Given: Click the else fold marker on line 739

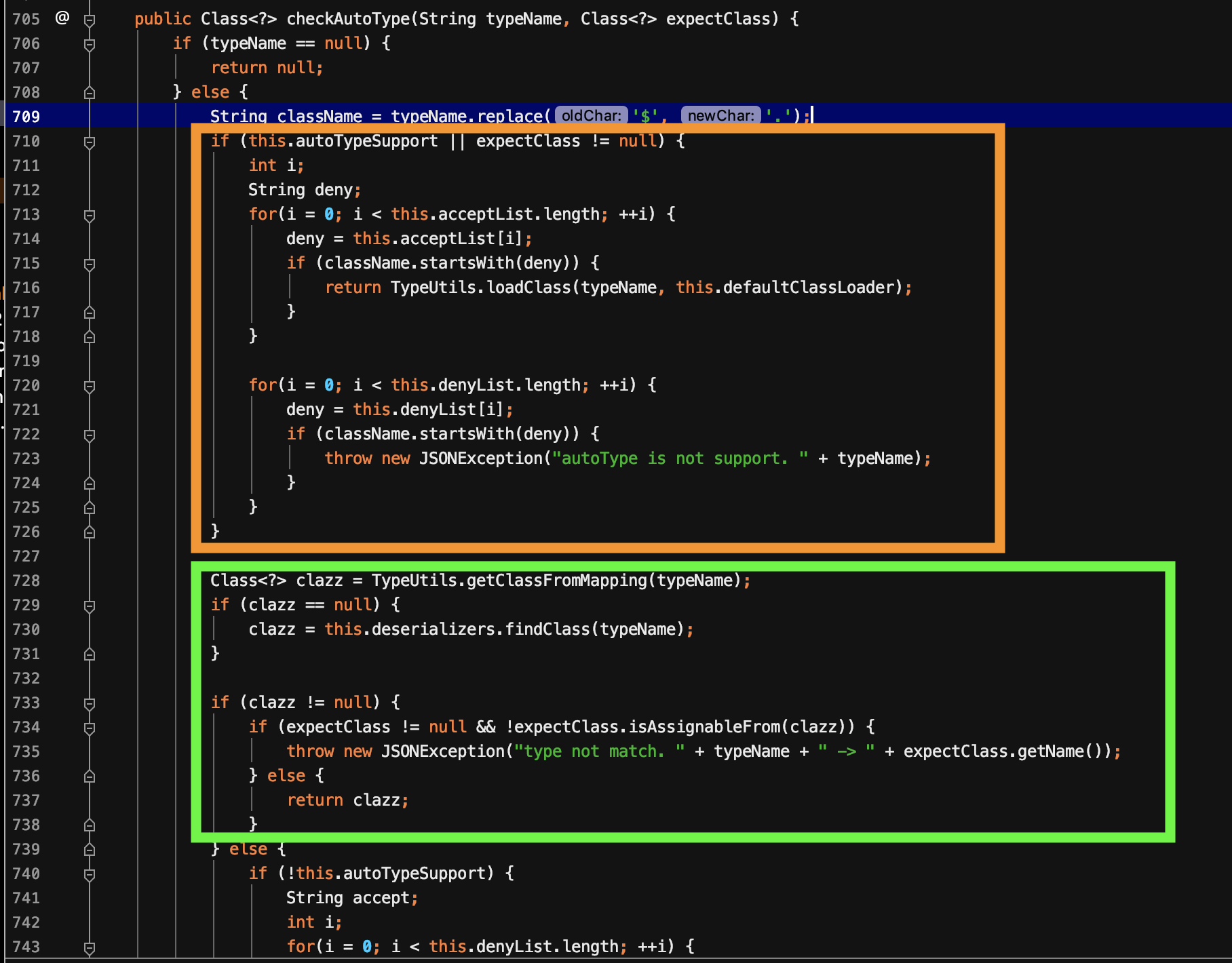Looking at the screenshot, I should pos(89,850).
